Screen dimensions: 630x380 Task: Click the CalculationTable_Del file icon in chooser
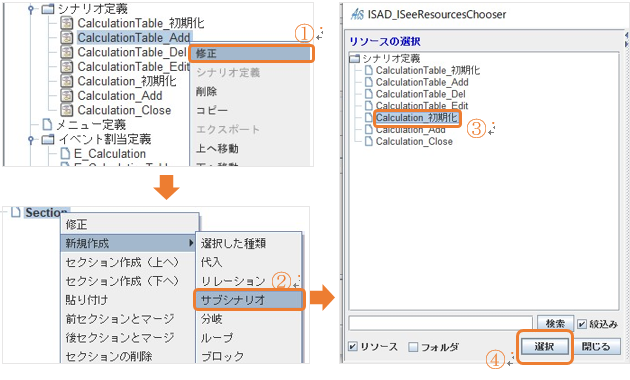(x=368, y=94)
